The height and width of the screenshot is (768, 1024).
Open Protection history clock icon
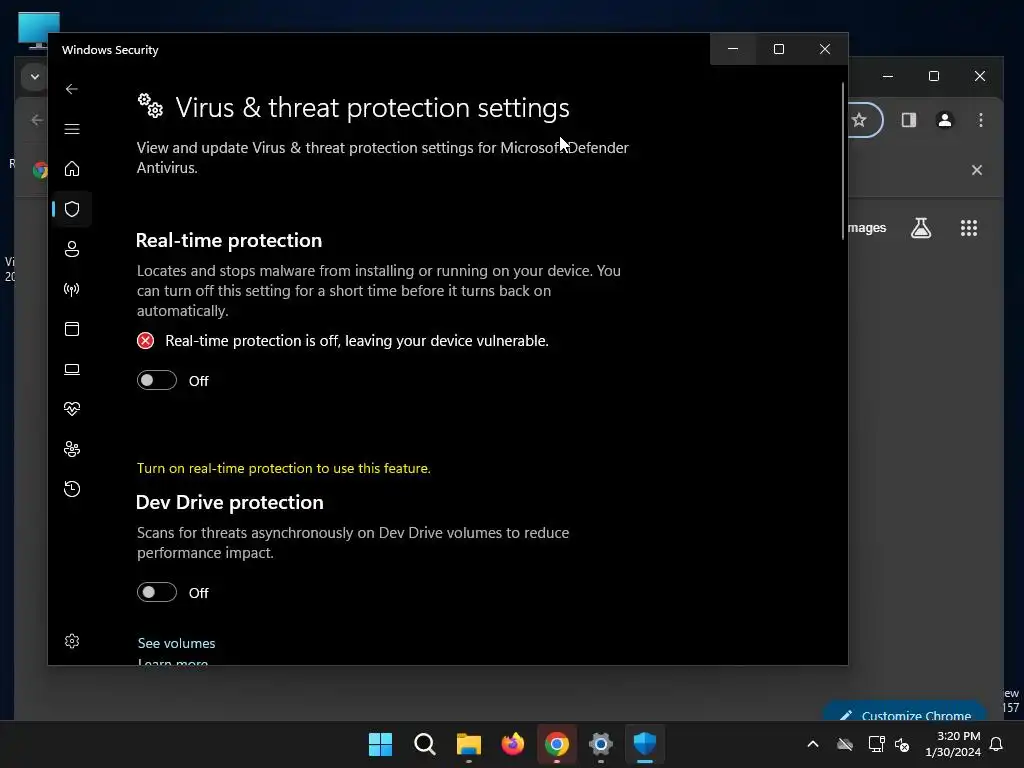point(72,488)
